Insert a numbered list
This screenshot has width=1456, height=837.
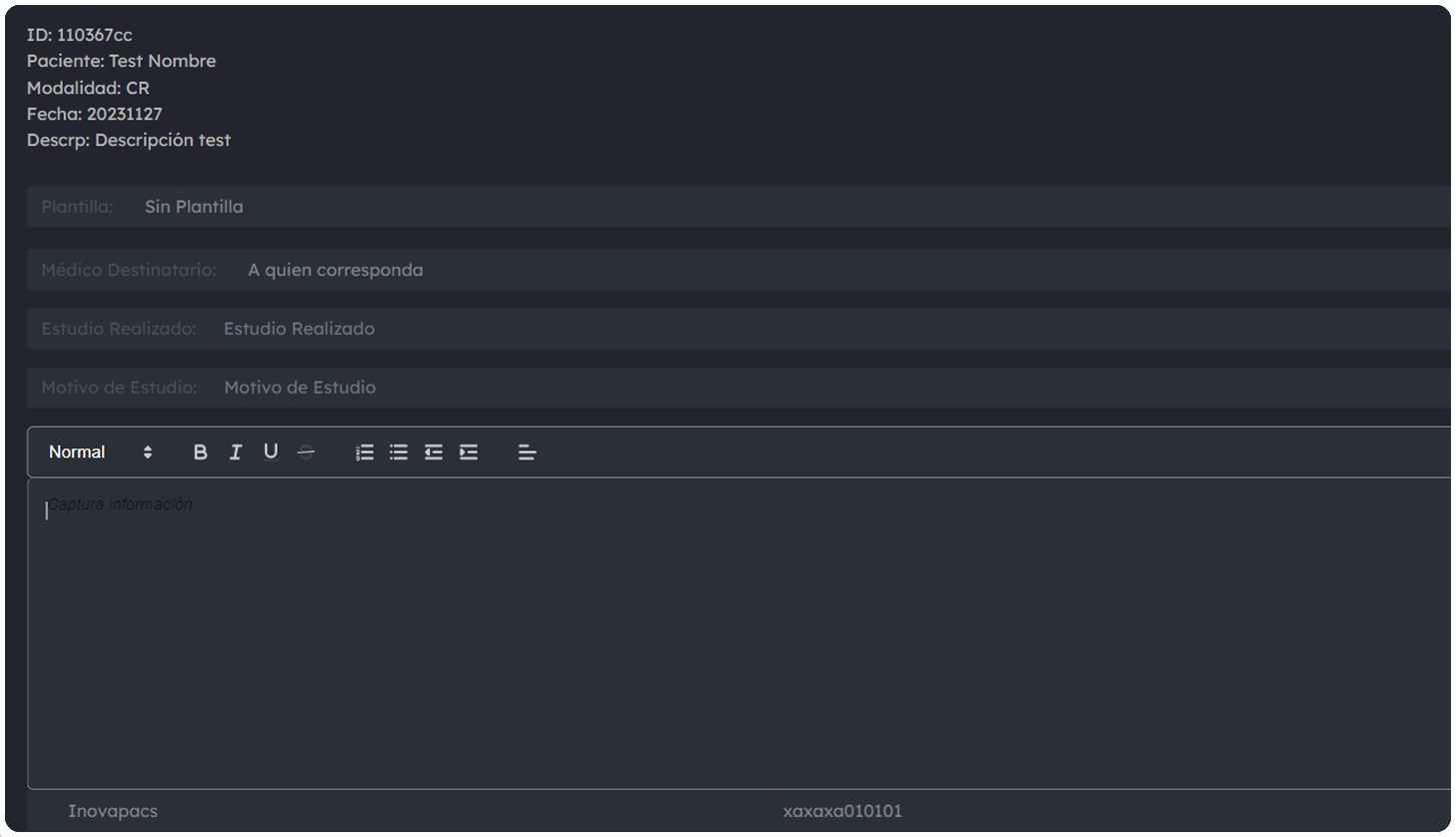pos(365,452)
